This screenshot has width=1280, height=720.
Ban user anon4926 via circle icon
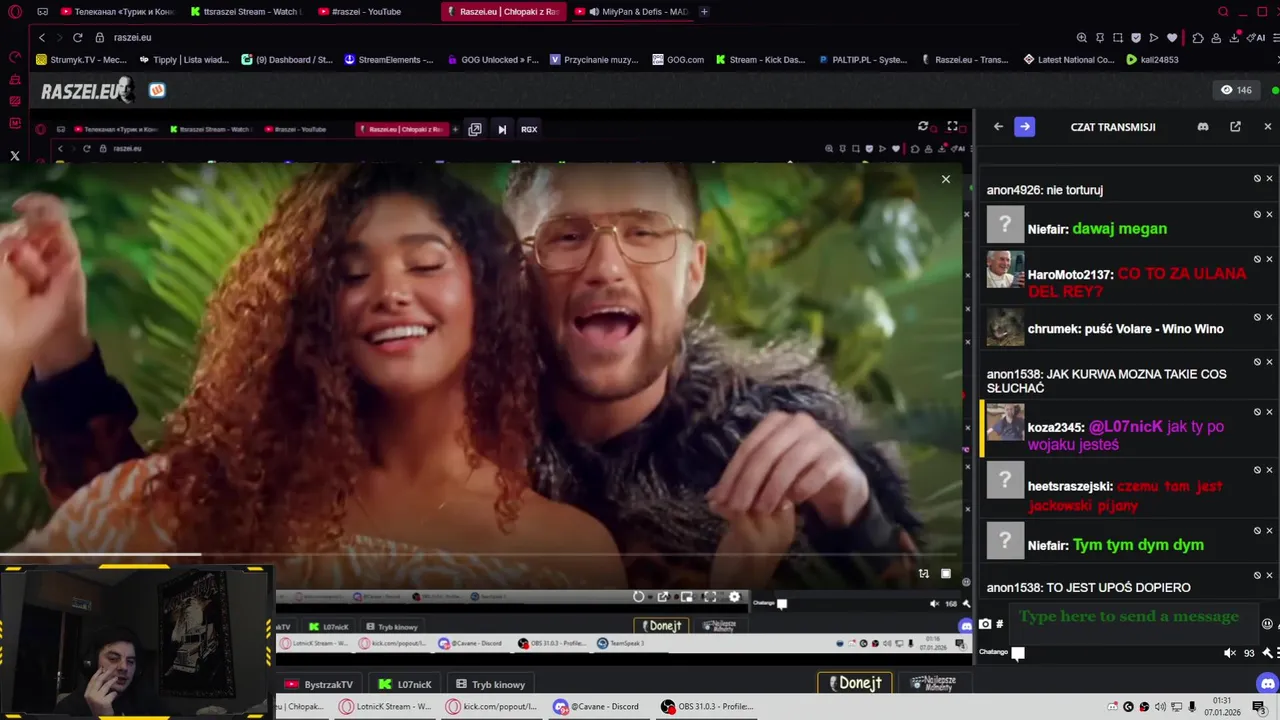coord(1257,179)
